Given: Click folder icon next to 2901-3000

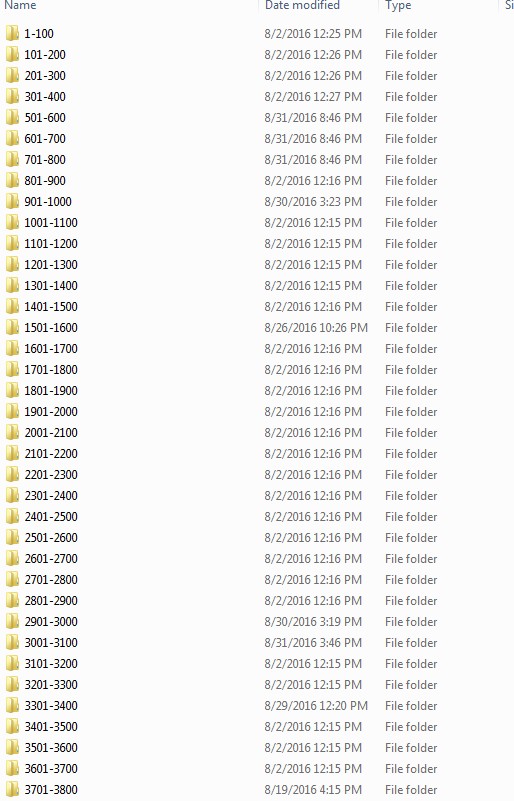Looking at the screenshot, I should pyautogui.click(x=12, y=622).
